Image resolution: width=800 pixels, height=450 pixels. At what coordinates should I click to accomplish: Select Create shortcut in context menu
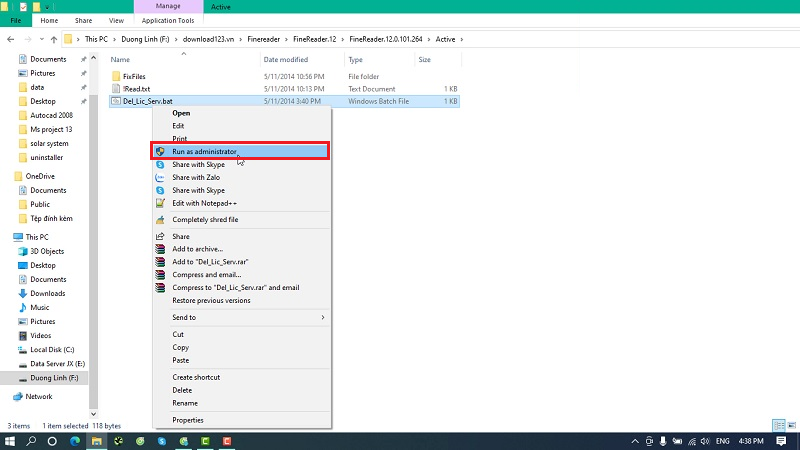[x=196, y=377]
